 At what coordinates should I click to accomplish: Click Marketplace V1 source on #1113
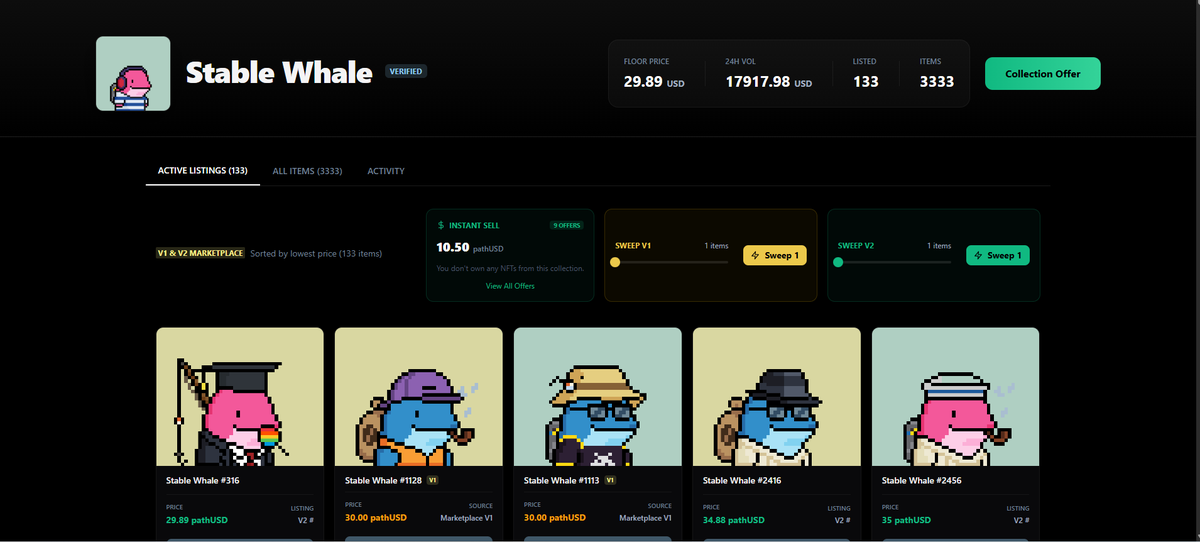coord(646,518)
